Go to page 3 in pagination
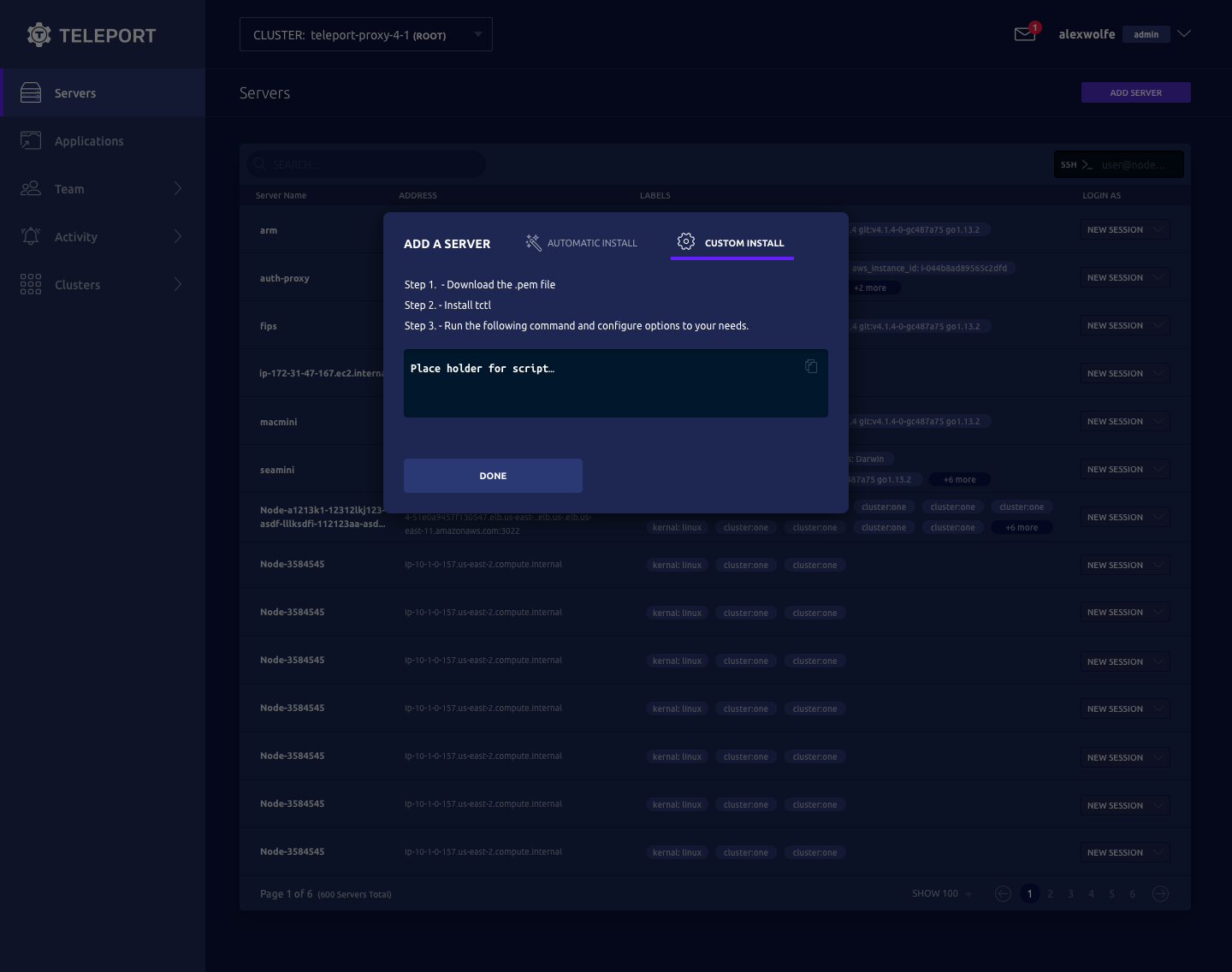The width and height of the screenshot is (1232, 972). 1070,894
